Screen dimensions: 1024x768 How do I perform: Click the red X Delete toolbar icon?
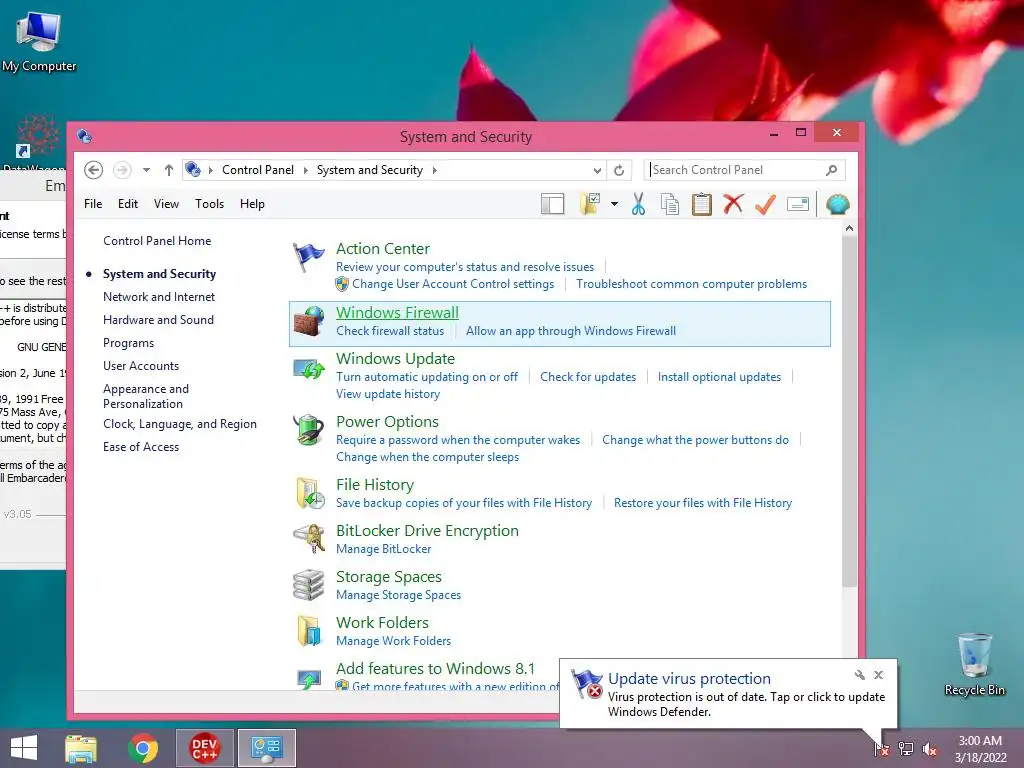[733, 204]
